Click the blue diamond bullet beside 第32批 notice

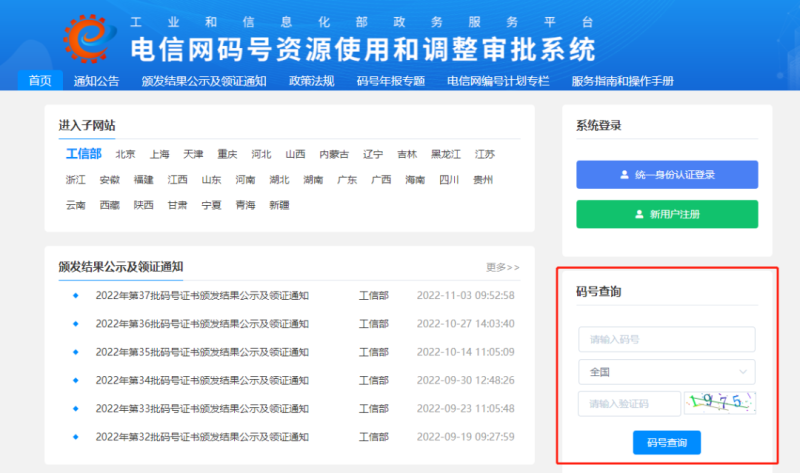[75, 437]
